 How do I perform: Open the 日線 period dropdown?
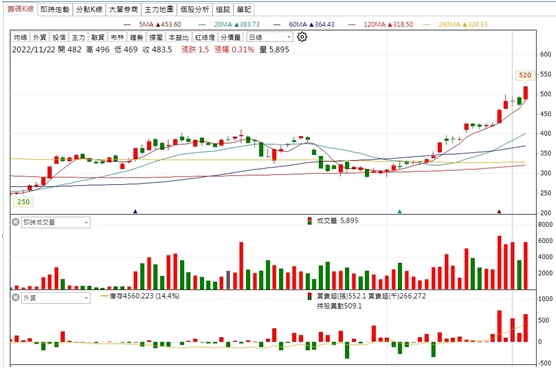269,37
